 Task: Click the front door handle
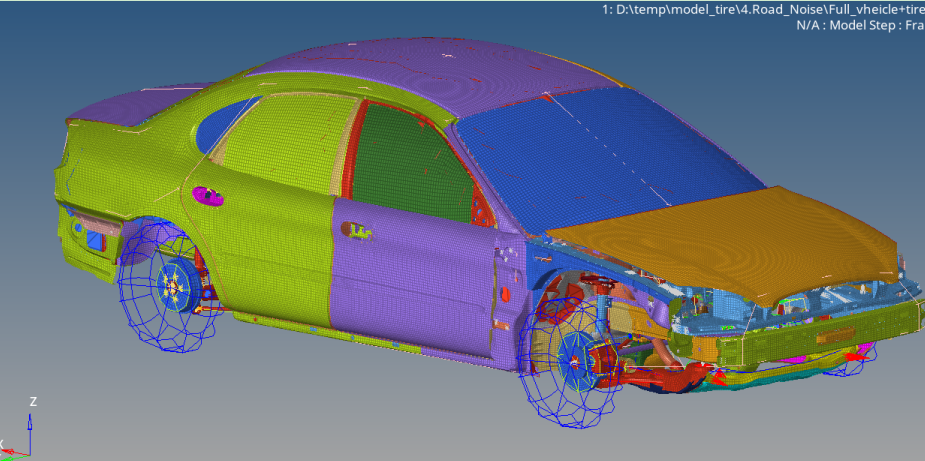[360, 231]
